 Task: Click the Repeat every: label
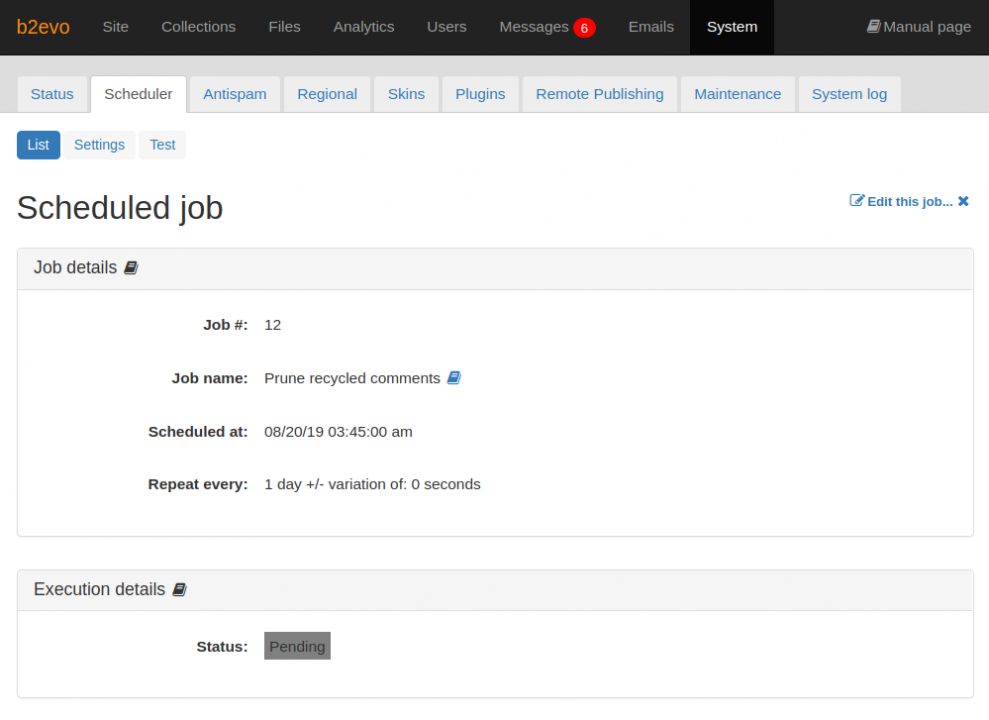[198, 484]
